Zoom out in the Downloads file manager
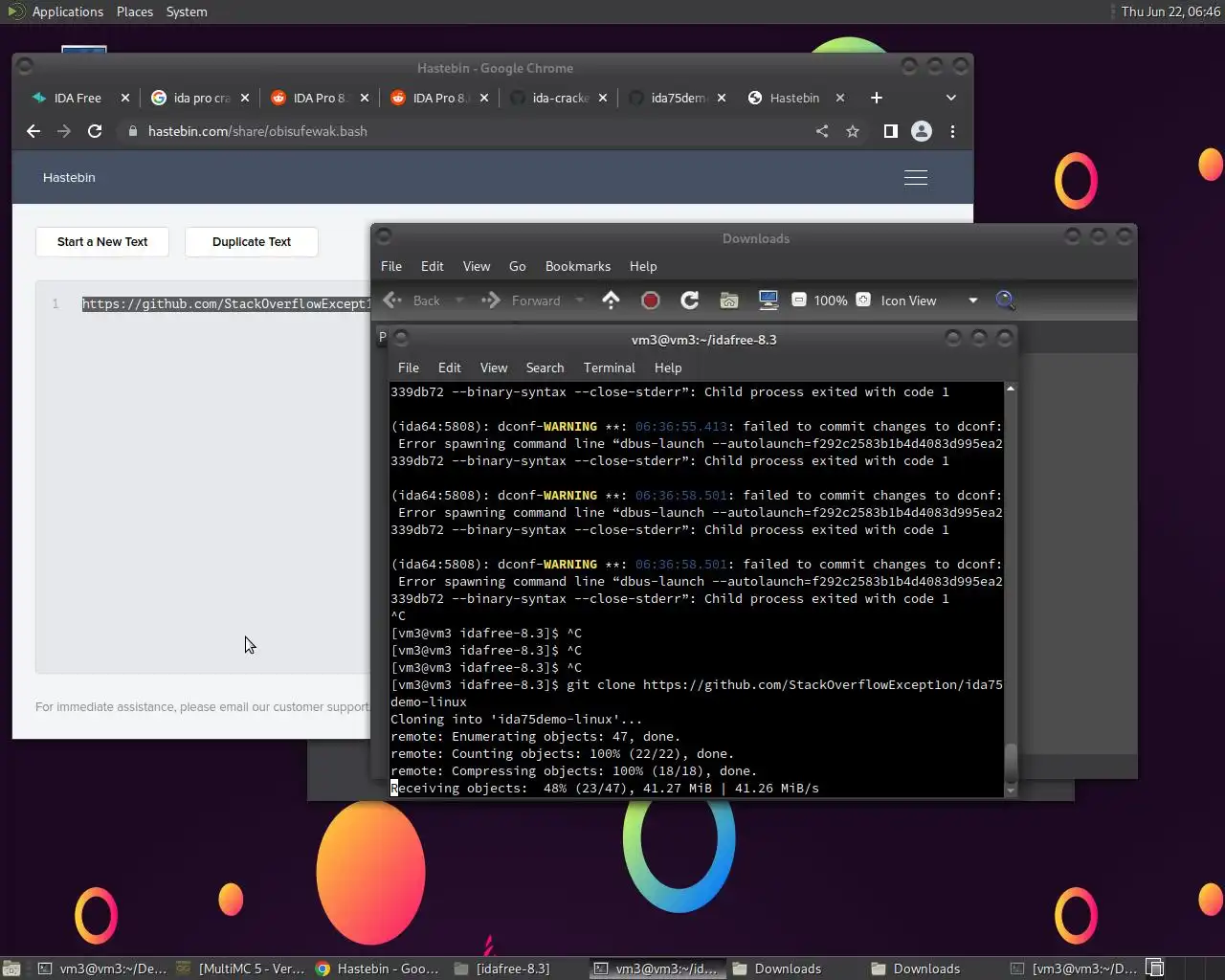Image resolution: width=1225 pixels, height=980 pixels. [x=799, y=301]
